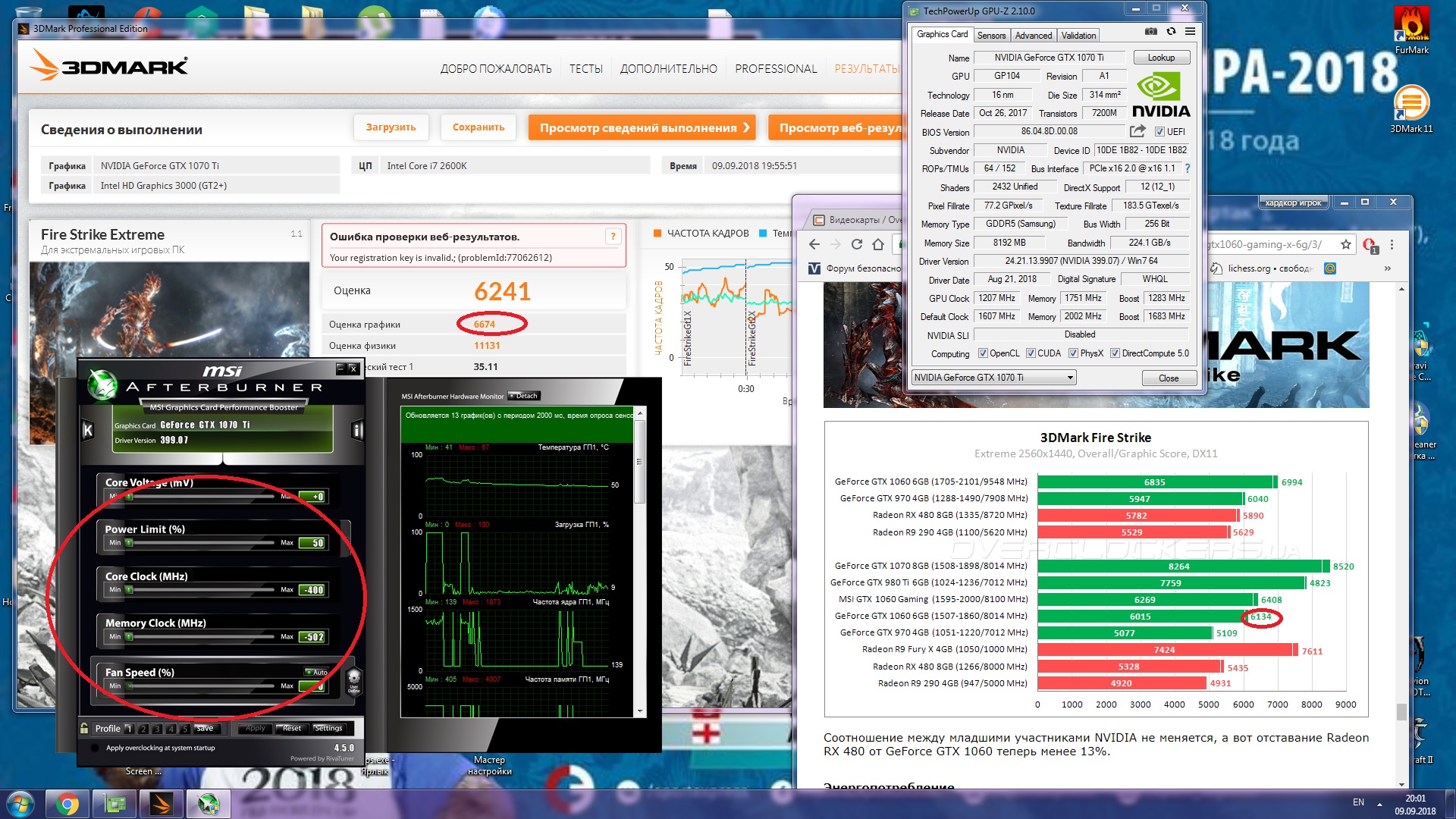Click the Lookup button
1456x819 pixels.
point(1160,58)
